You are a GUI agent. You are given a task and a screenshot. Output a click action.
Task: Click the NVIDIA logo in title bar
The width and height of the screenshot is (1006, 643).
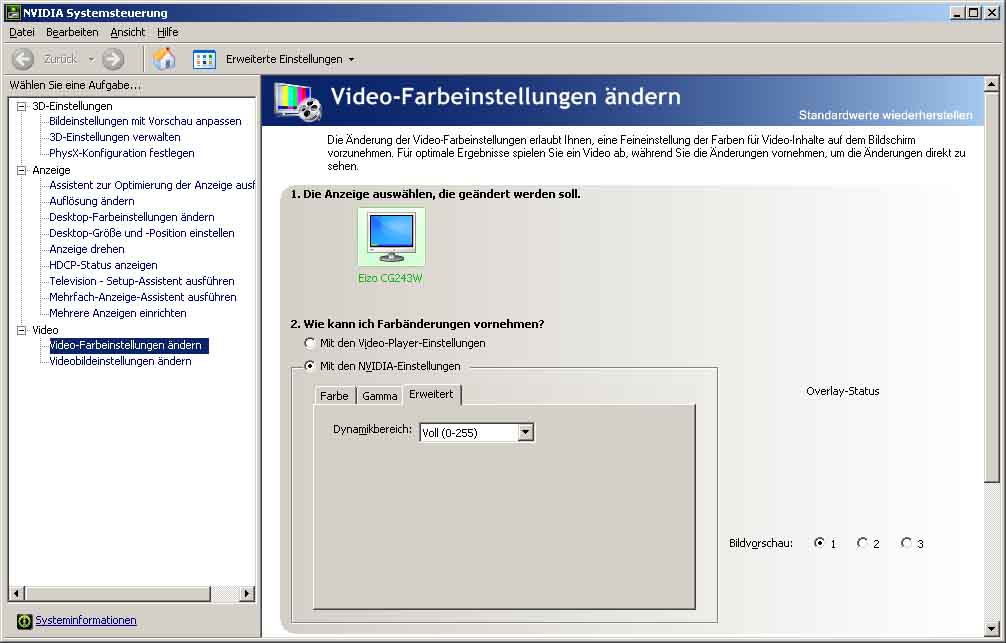point(12,13)
